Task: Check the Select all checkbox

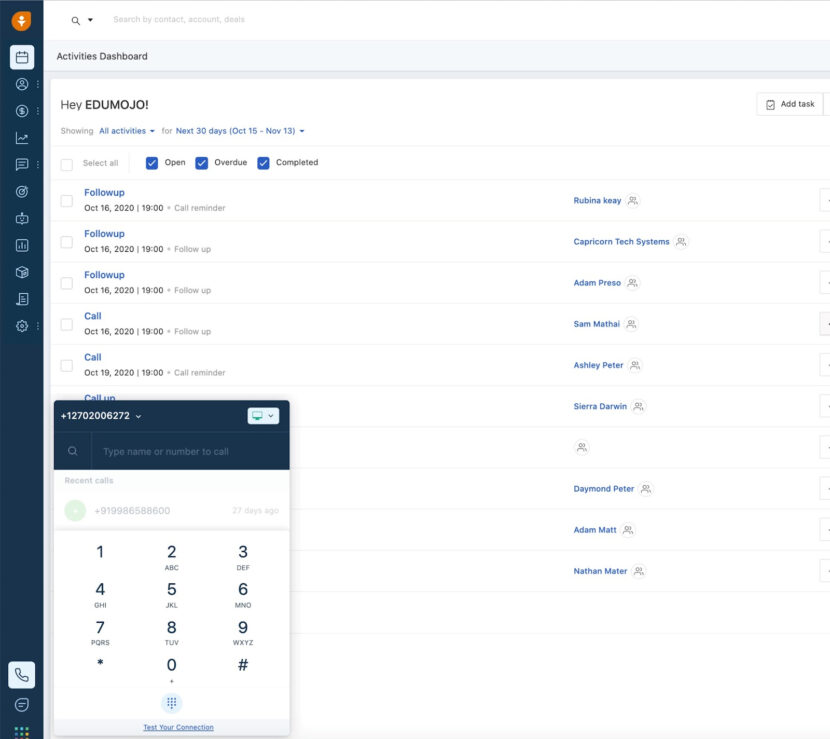Action: [66, 162]
